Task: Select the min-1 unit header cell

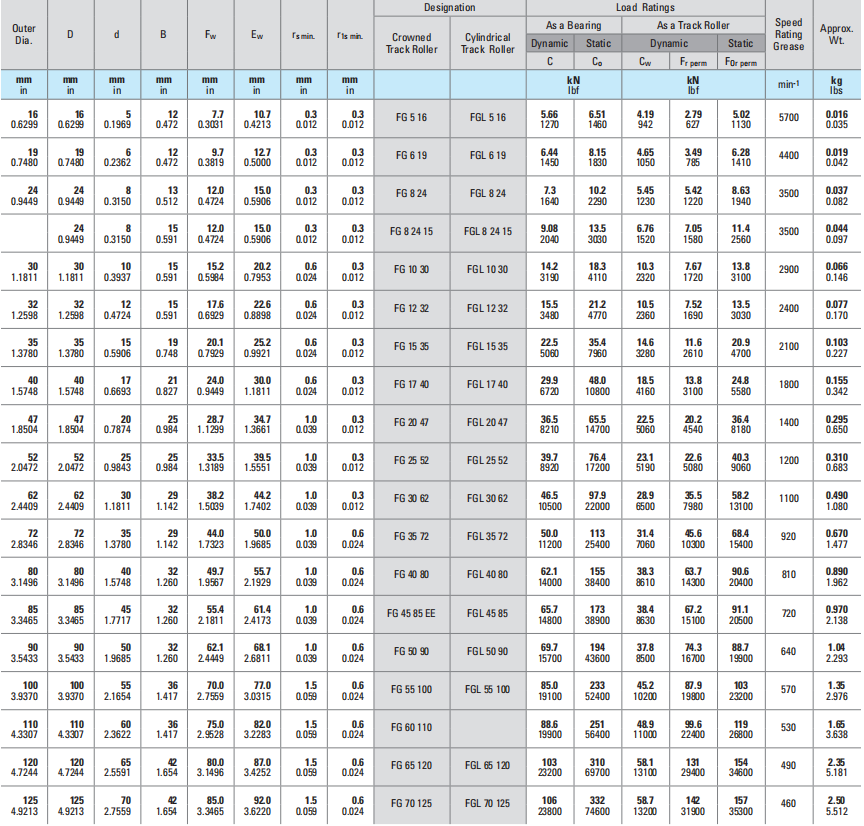Action: [788, 84]
